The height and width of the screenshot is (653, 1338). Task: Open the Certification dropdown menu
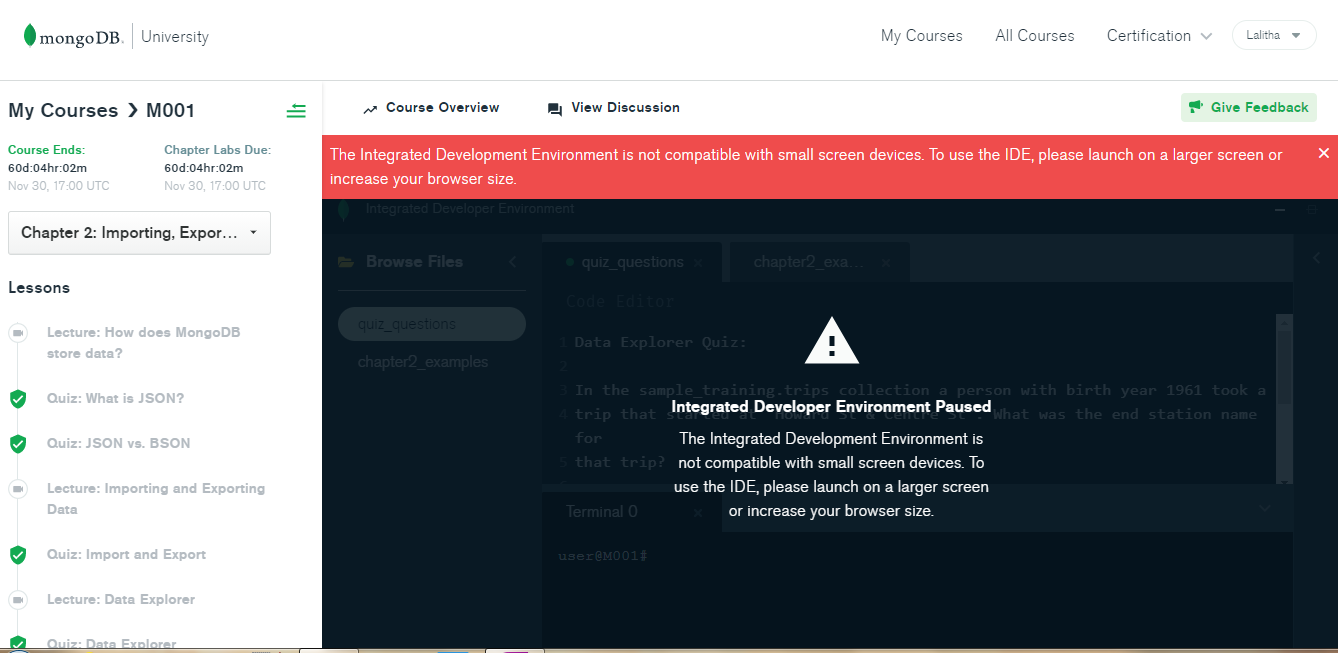pyautogui.click(x=1158, y=35)
